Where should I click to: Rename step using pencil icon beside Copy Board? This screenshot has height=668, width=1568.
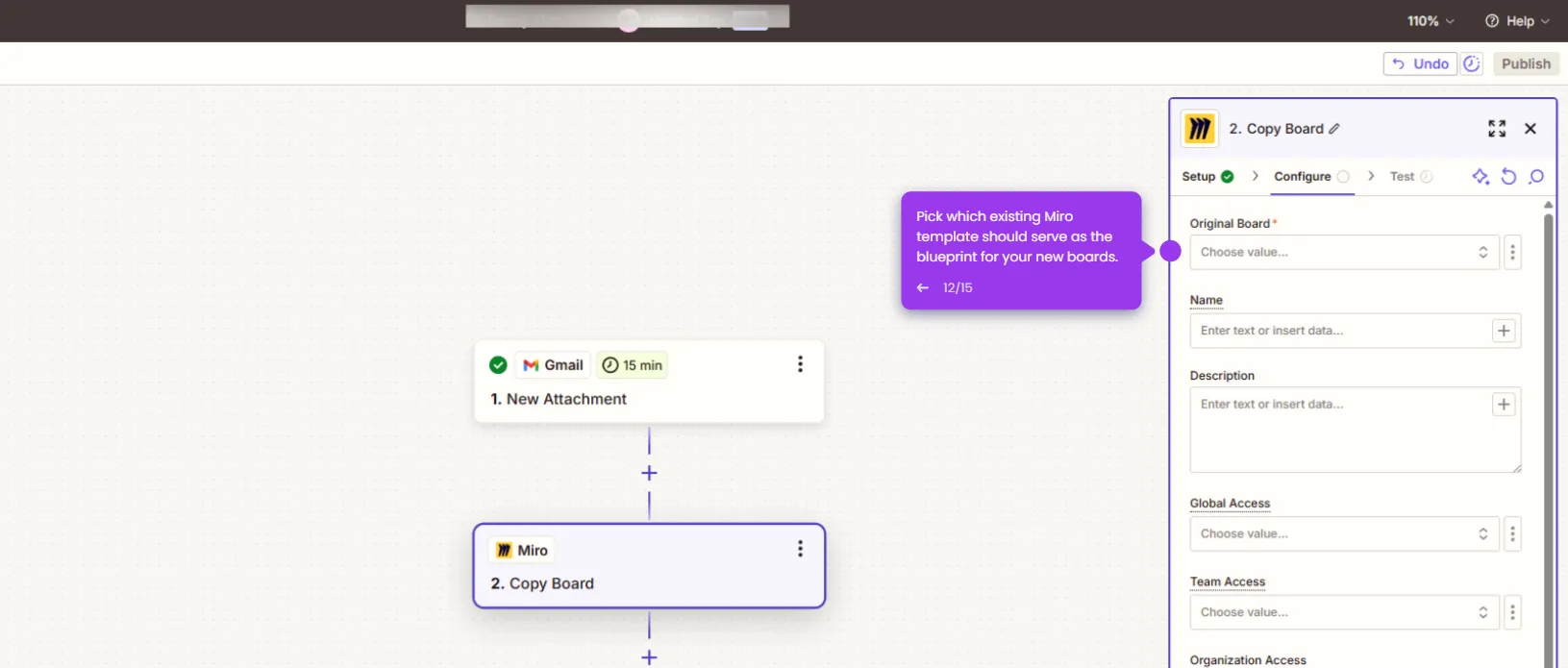tap(1334, 129)
